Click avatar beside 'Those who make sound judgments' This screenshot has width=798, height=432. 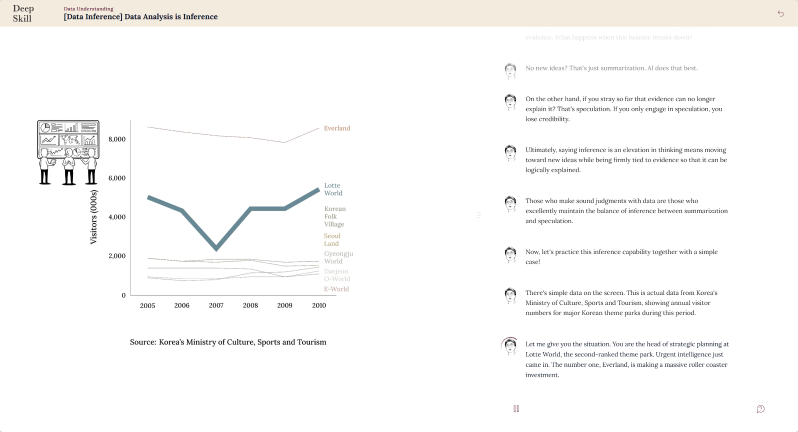tap(510, 204)
